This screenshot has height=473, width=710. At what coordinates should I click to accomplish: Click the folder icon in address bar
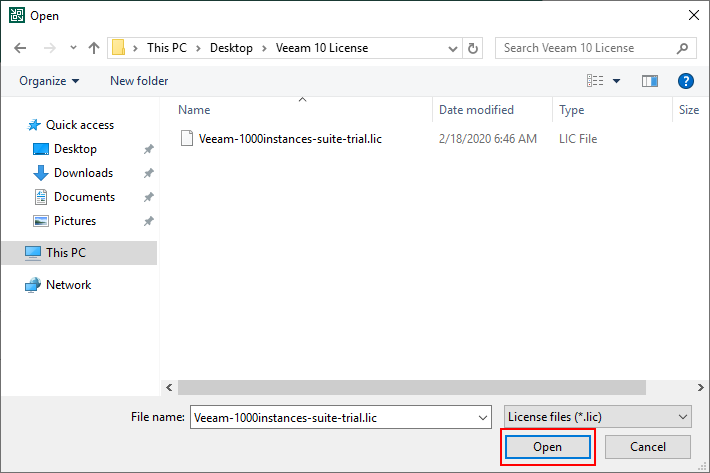click(x=118, y=48)
